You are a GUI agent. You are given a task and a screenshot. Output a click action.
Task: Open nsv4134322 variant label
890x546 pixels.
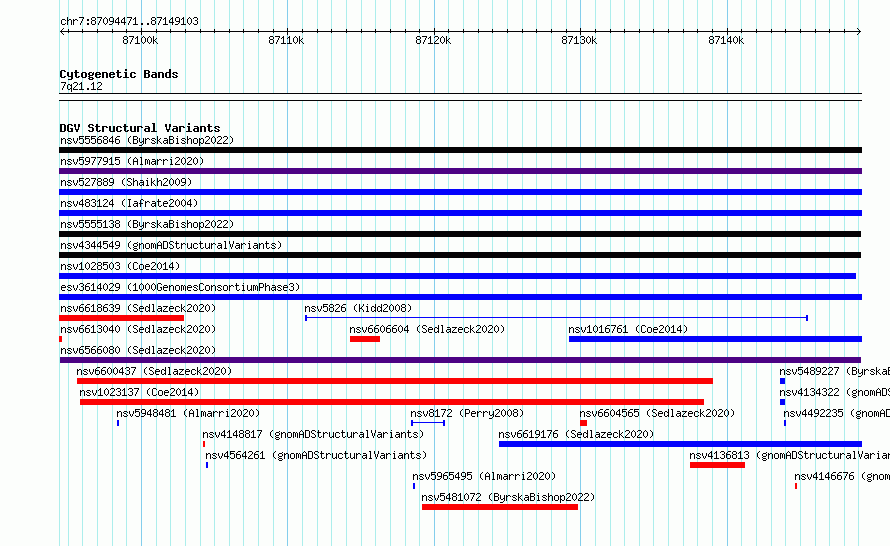[834, 392]
